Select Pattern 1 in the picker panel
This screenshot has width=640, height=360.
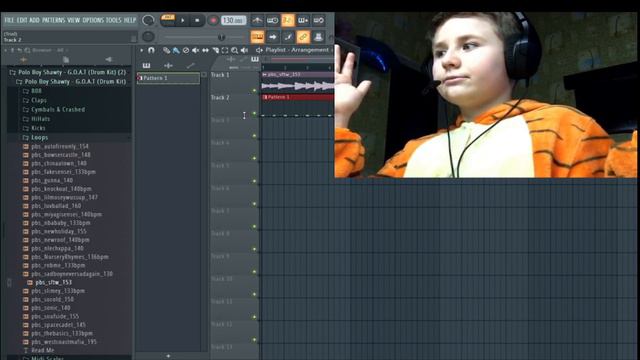point(168,78)
